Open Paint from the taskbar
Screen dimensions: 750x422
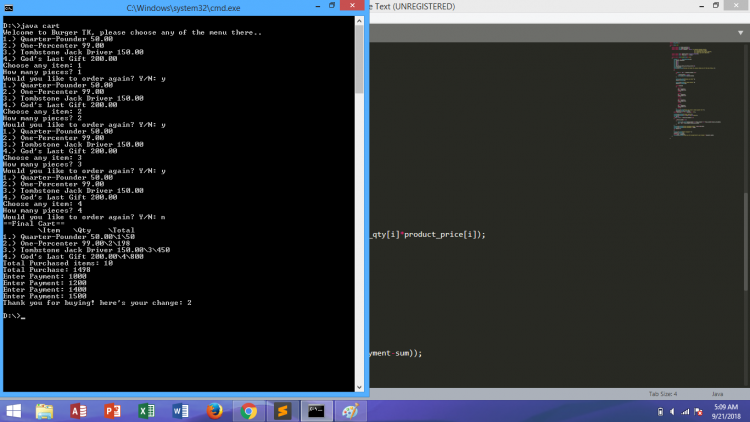tap(350, 411)
